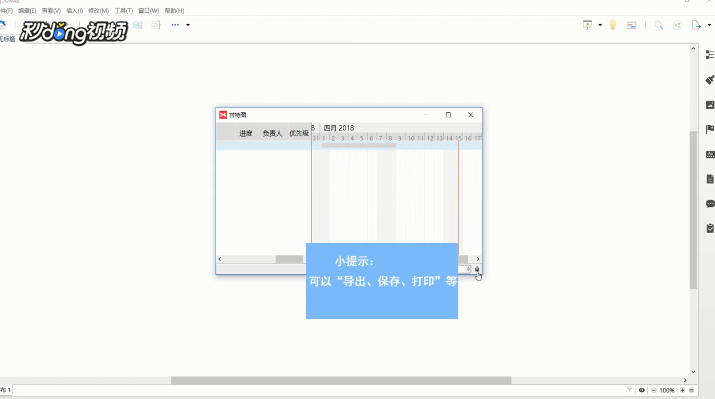The width and height of the screenshot is (715, 399).
Task: Click the 优先级 column header in Gantt window
Action: 299,133
